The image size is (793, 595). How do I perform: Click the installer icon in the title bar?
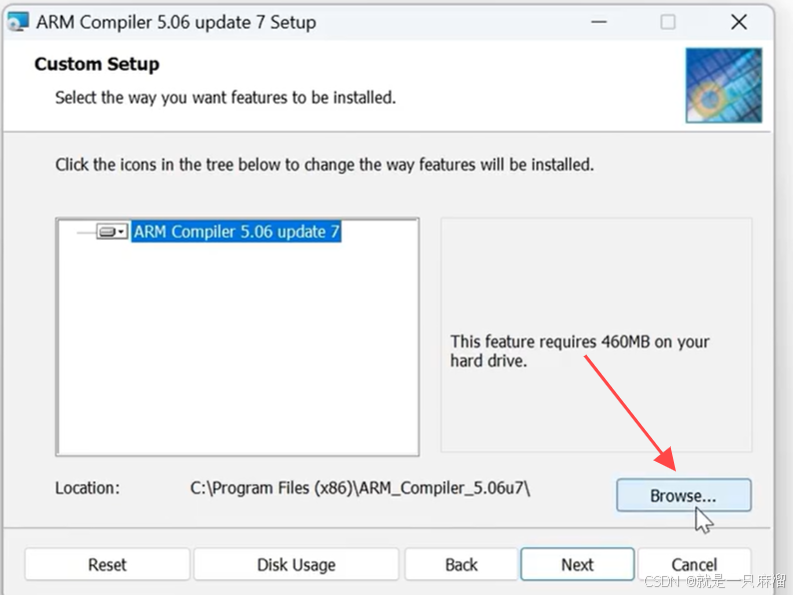pyautogui.click(x=18, y=22)
